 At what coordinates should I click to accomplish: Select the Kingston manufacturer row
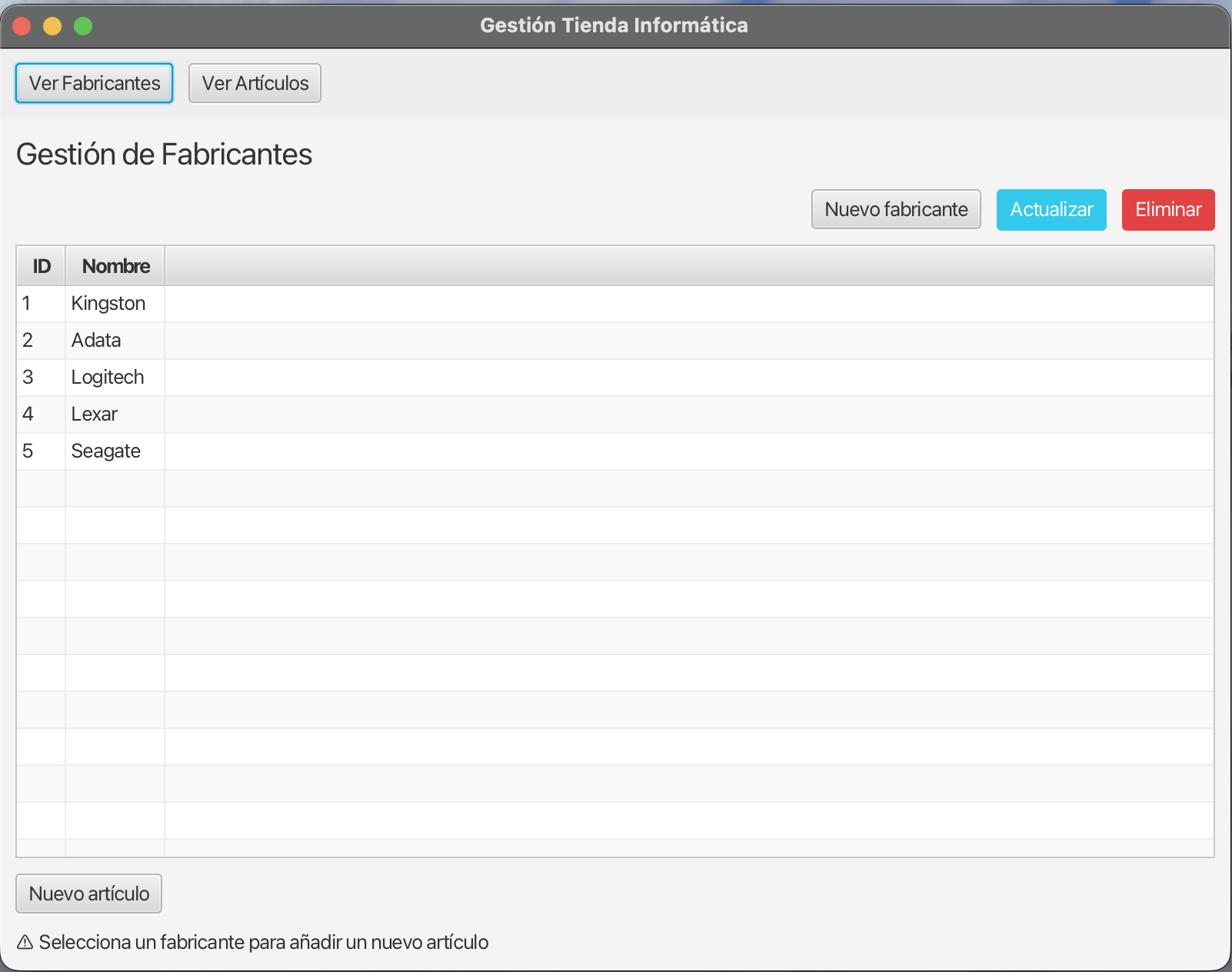click(x=615, y=304)
